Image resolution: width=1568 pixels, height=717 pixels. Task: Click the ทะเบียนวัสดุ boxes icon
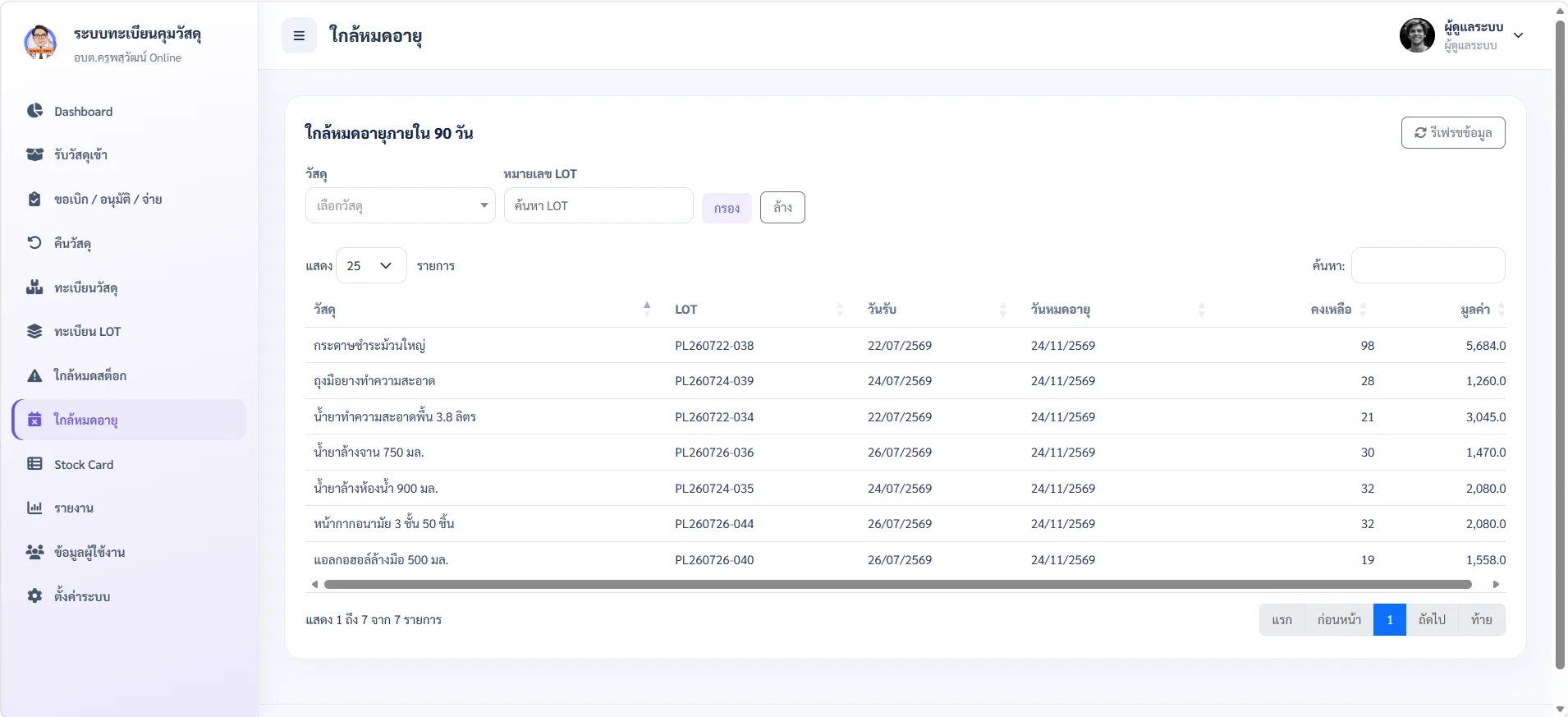(34, 287)
